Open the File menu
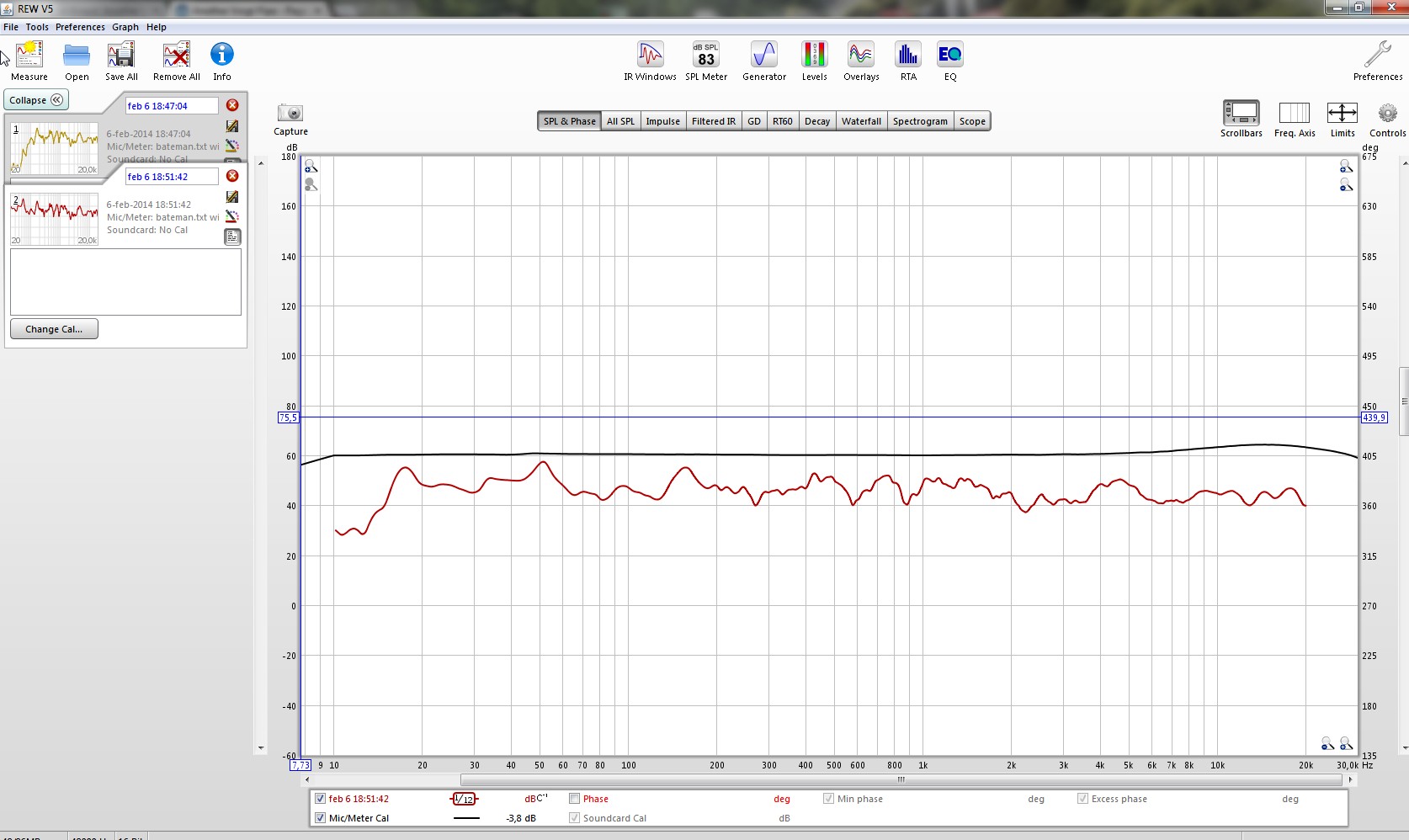Screen dimensions: 1409x840 [x=11, y=27]
